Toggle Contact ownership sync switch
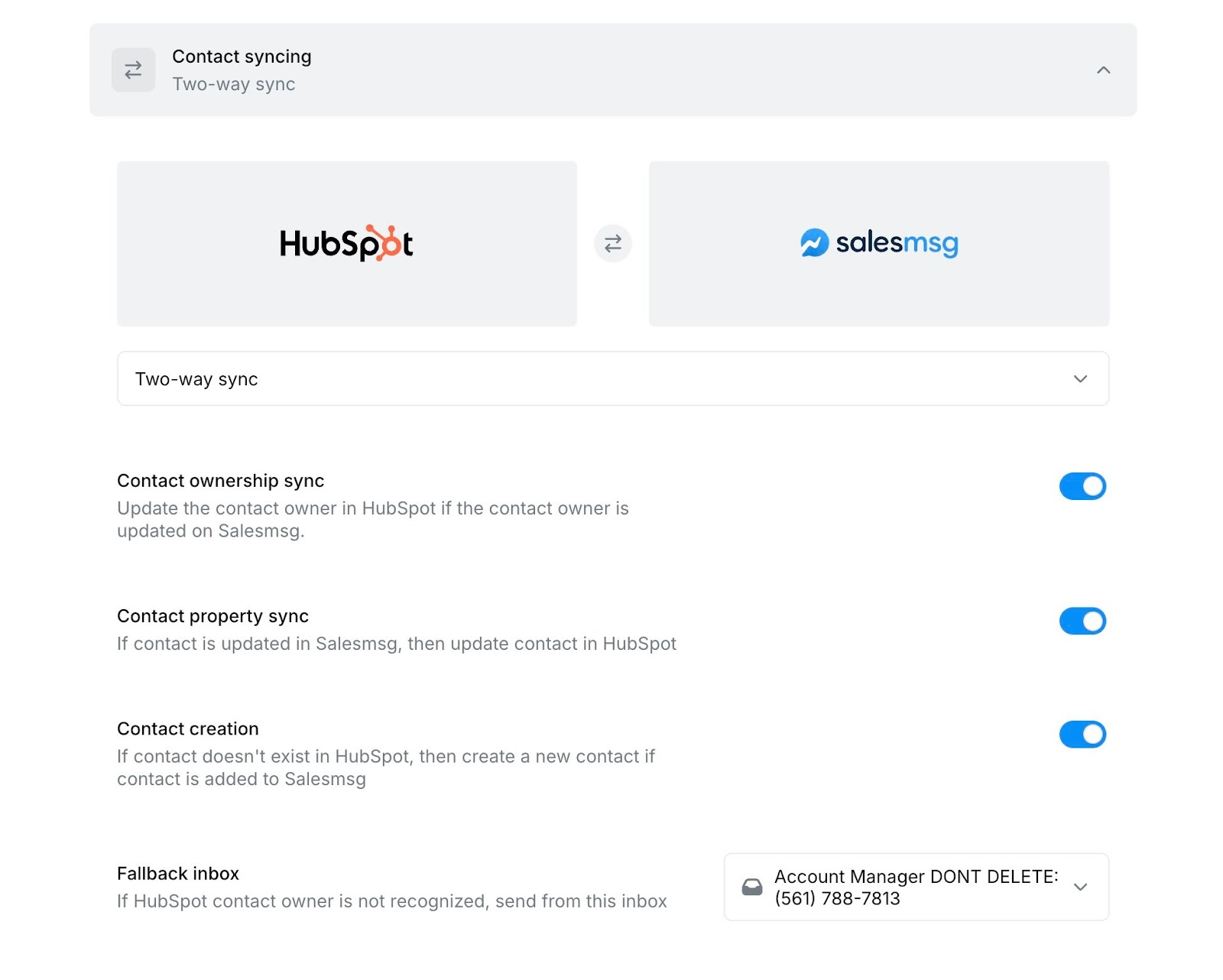 (1082, 486)
